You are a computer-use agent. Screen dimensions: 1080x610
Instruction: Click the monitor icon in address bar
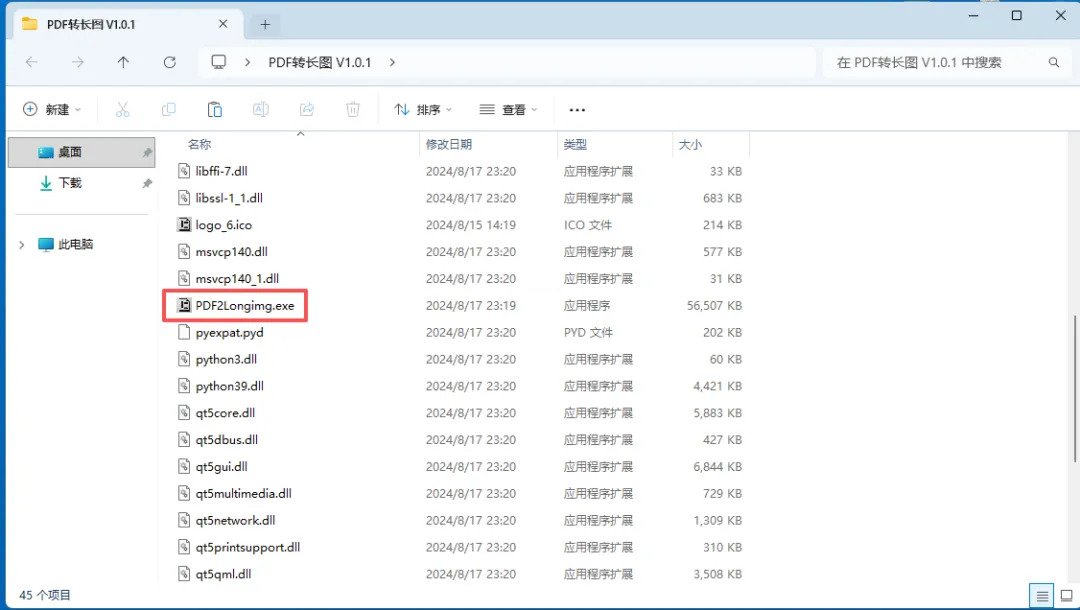pyautogui.click(x=218, y=62)
